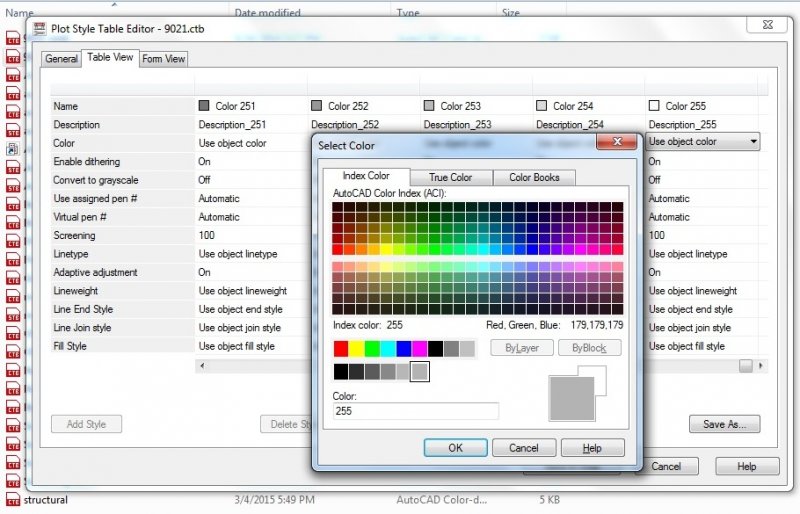800x514 pixels.
Task: Click the ByBlock button
Action: pos(589,348)
